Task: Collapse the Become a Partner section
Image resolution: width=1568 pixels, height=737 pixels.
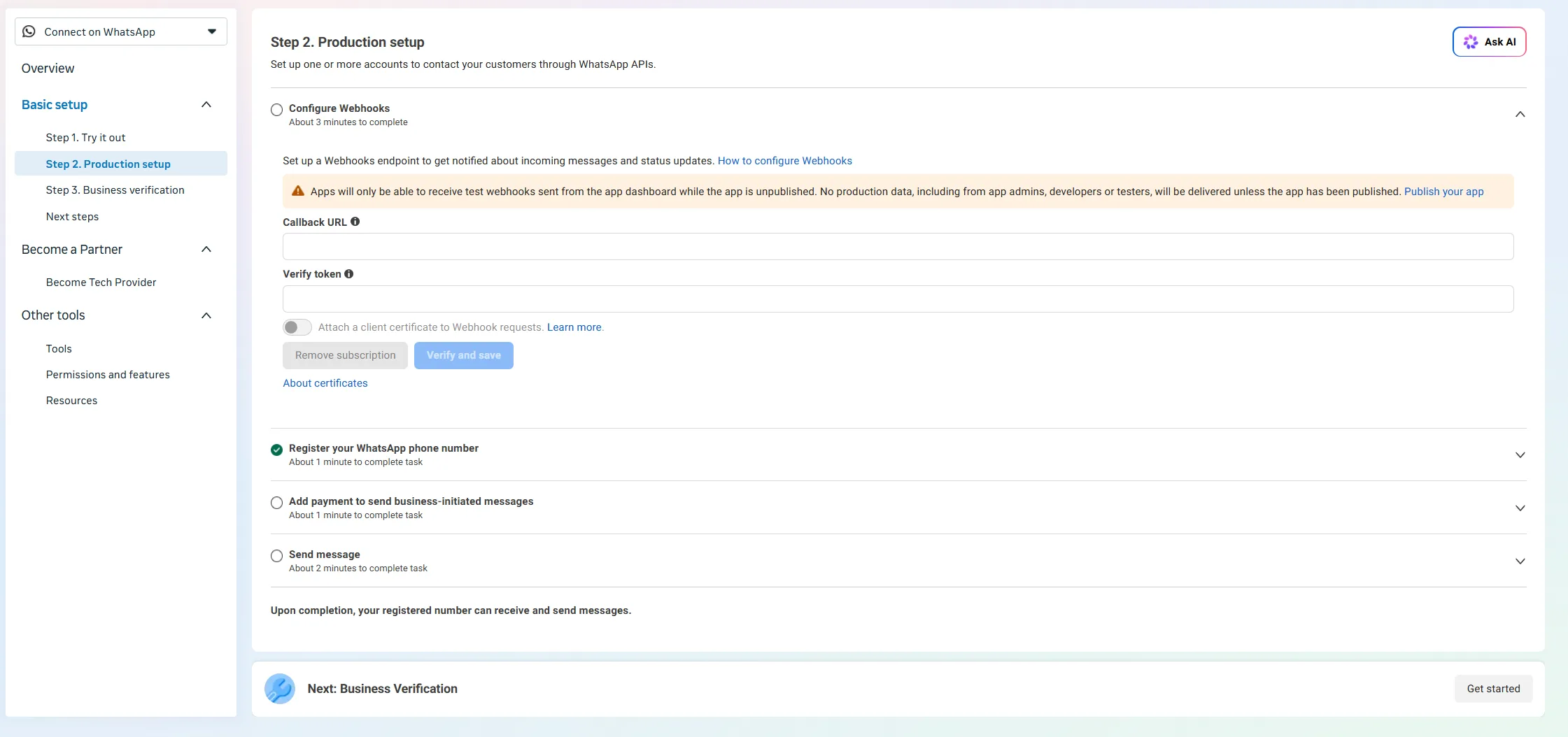Action: pos(206,250)
